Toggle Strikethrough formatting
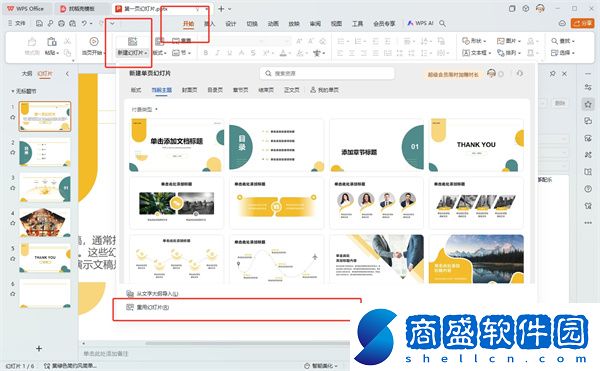The height and width of the screenshot is (371, 600). (253, 53)
